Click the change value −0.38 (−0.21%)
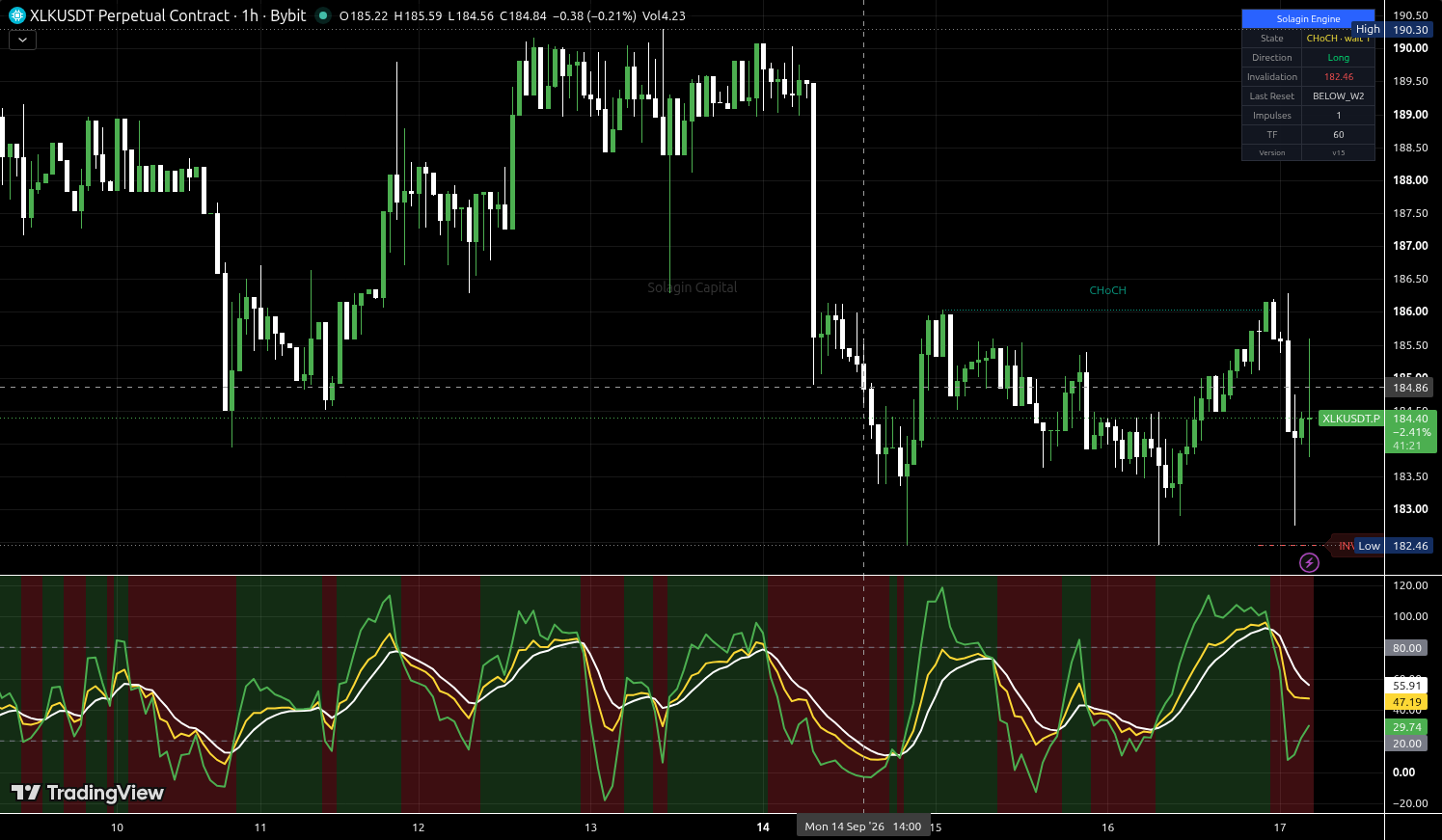 point(595,16)
